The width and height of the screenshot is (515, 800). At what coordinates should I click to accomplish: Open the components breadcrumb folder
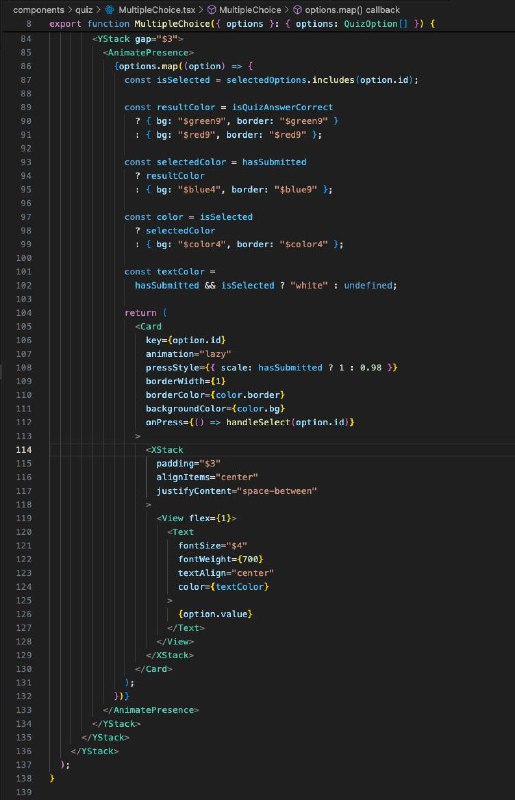pos(39,10)
